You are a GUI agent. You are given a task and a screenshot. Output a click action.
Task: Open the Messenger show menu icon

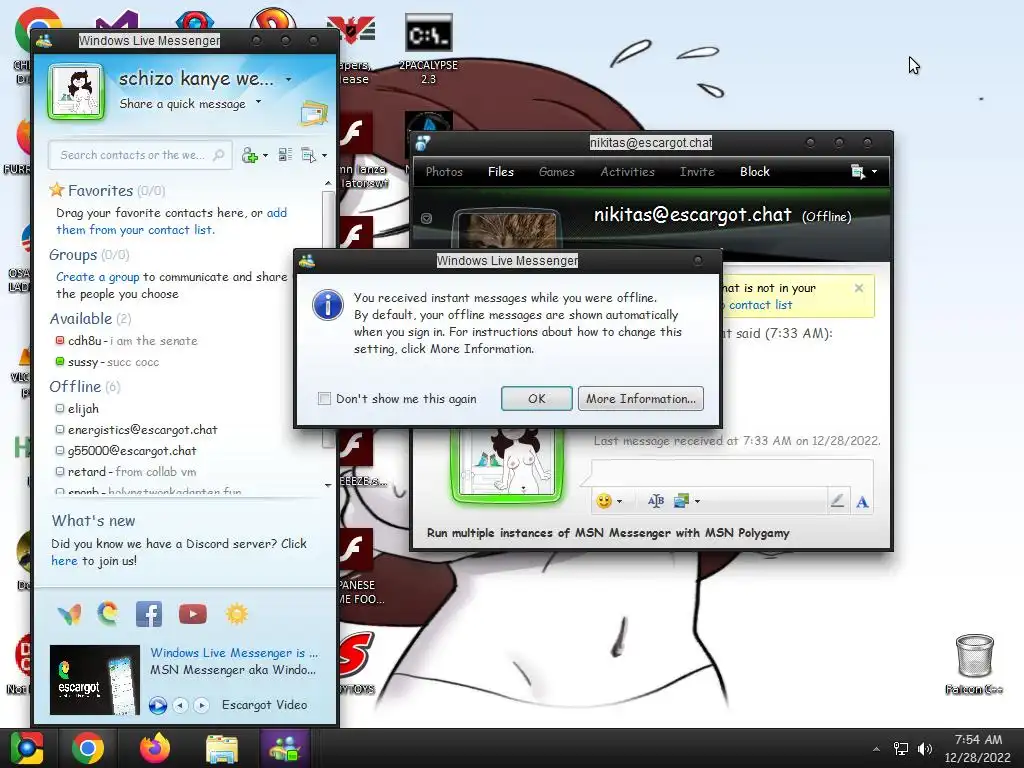coord(308,155)
